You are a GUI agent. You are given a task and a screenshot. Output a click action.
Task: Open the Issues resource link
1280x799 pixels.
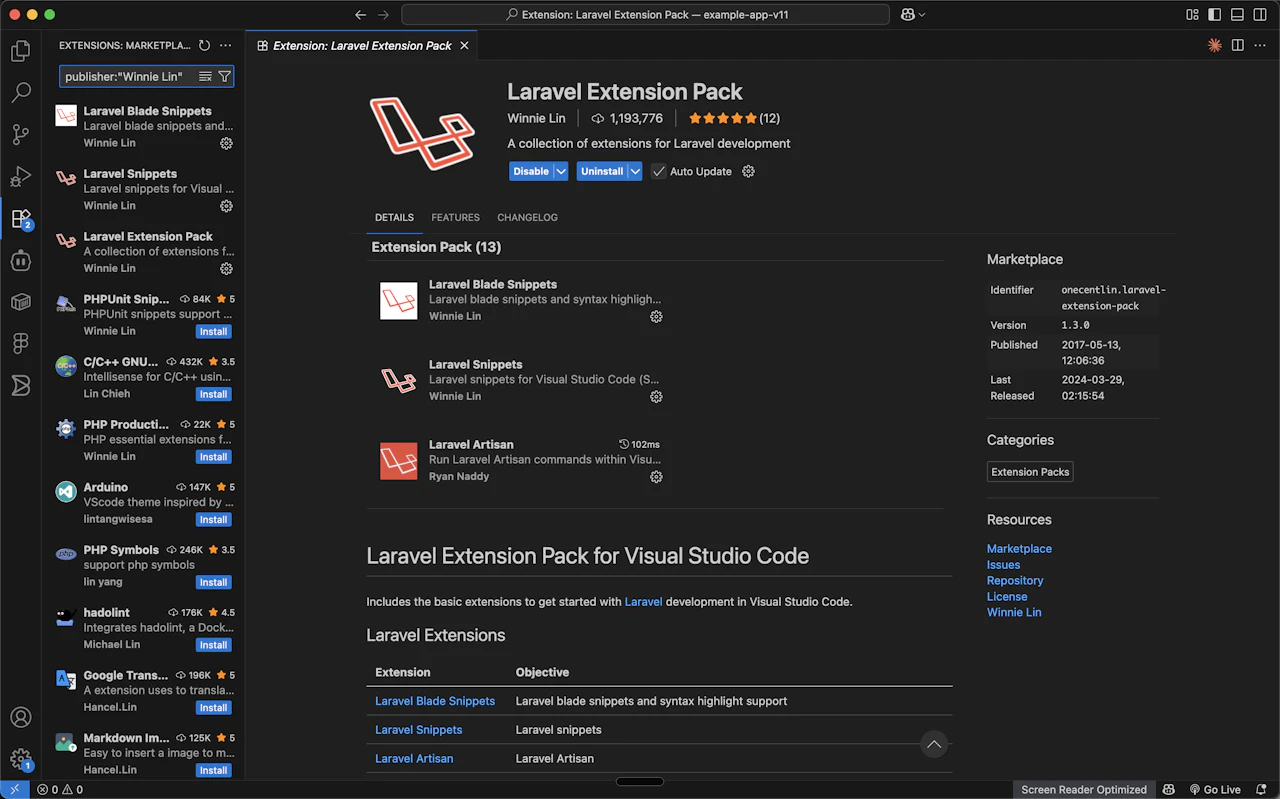click(1003, 565)
